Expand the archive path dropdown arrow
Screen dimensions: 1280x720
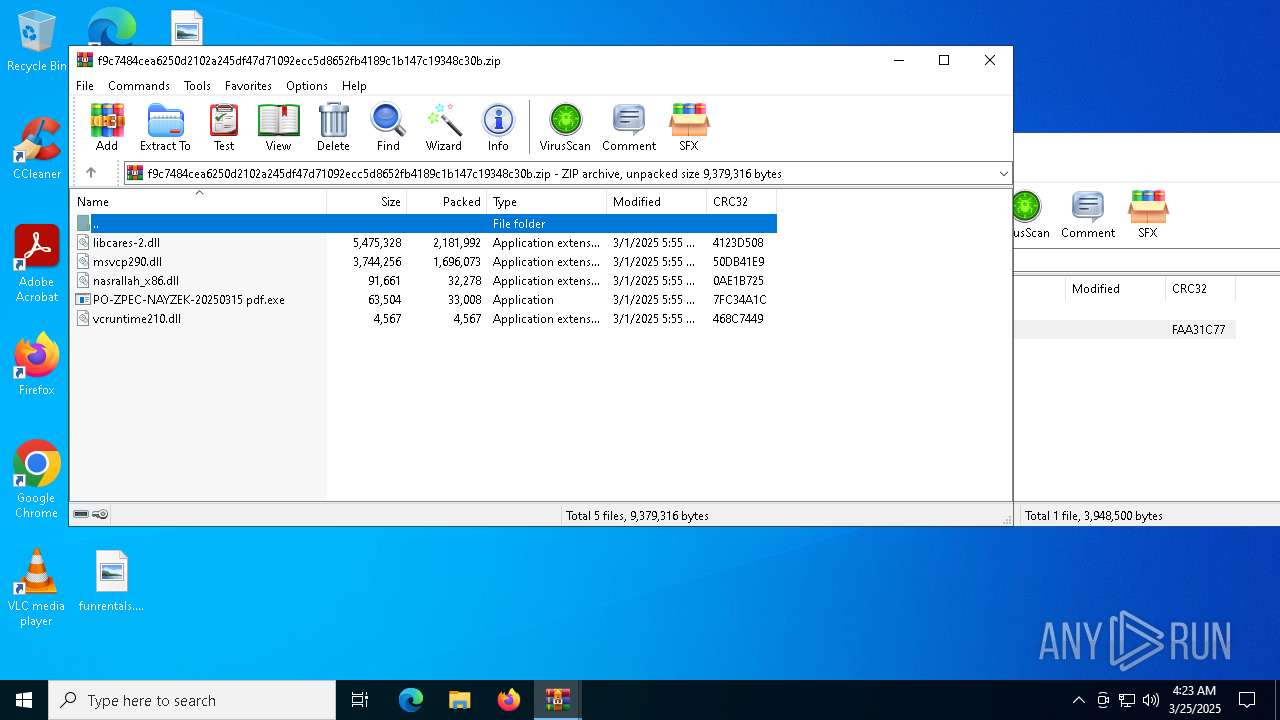click(1003, 173)
